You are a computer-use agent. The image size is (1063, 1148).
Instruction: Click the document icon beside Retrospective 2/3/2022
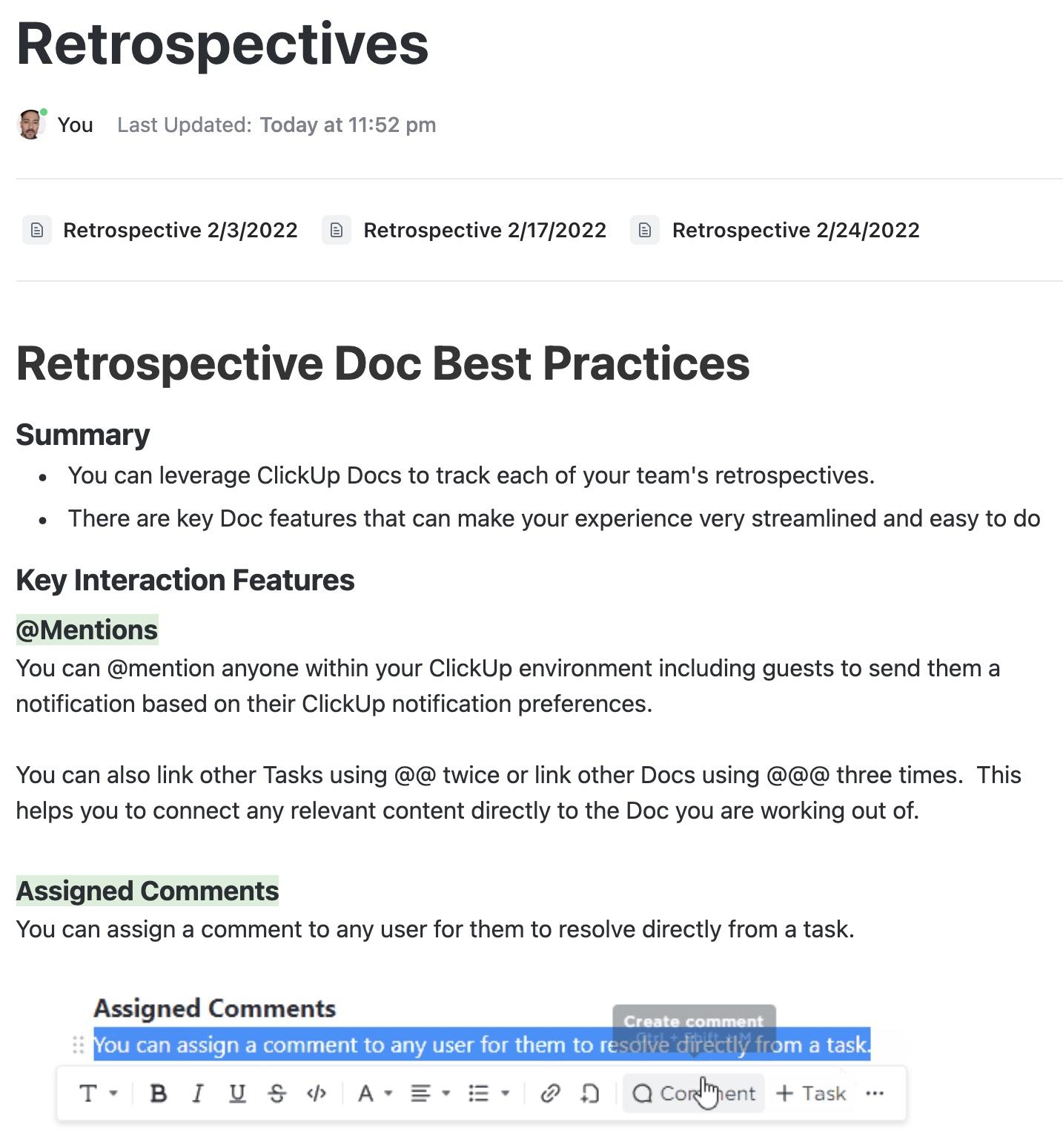point(36,230)
